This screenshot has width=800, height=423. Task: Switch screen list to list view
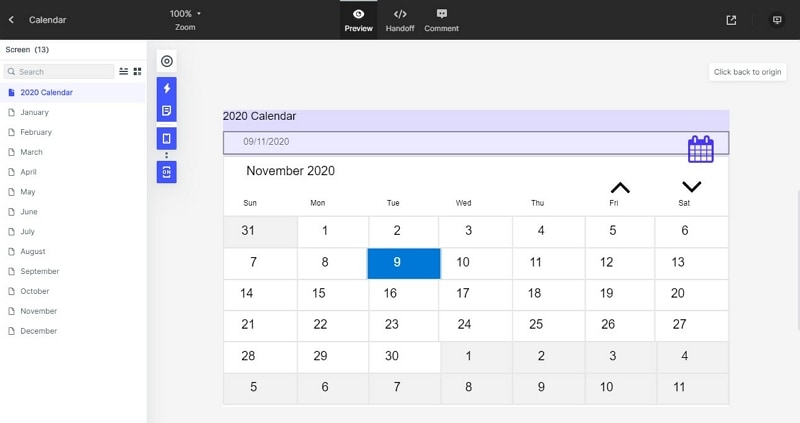pyautogui.click(x=124, y=72)
